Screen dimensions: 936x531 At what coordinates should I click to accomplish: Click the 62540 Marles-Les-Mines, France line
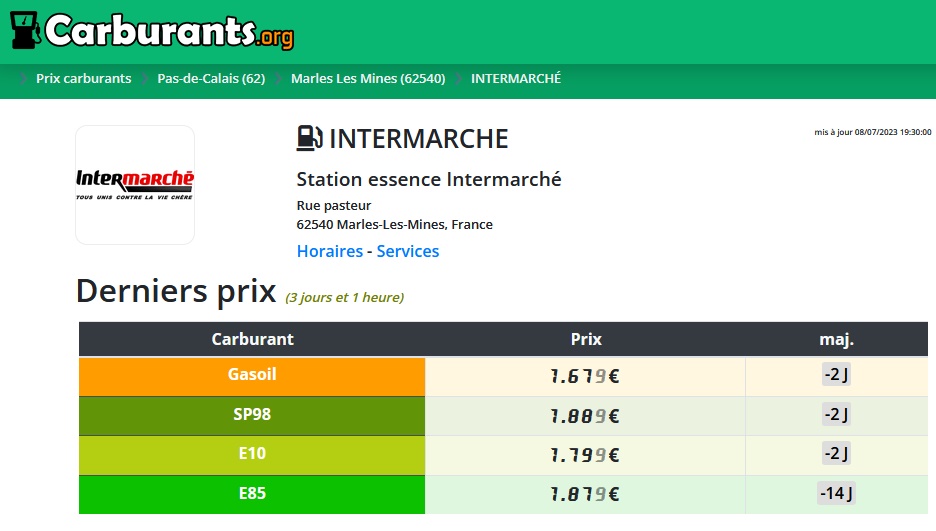pyautogui.click(x=395, y=224)
